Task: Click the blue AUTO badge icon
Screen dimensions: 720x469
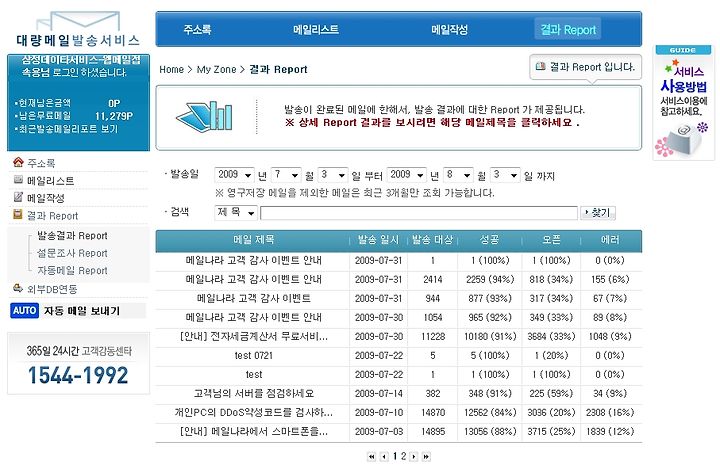Action: coord(24,310)
